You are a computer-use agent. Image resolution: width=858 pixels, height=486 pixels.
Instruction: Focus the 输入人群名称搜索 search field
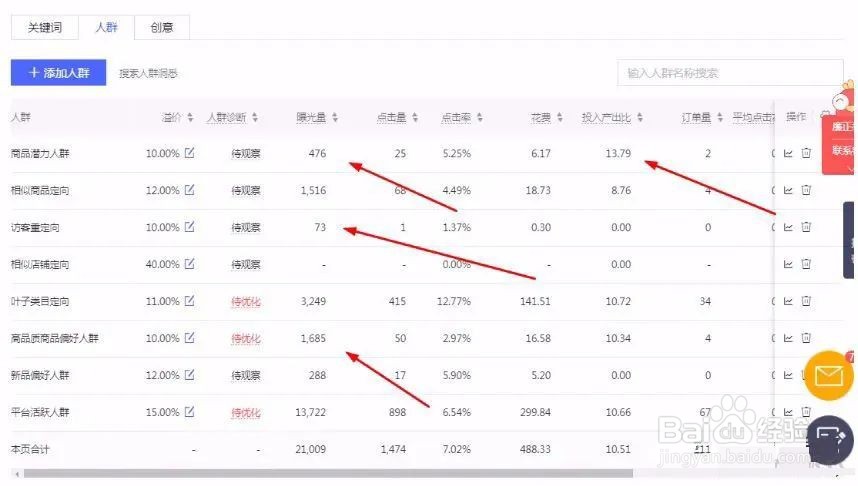point(730,73)
